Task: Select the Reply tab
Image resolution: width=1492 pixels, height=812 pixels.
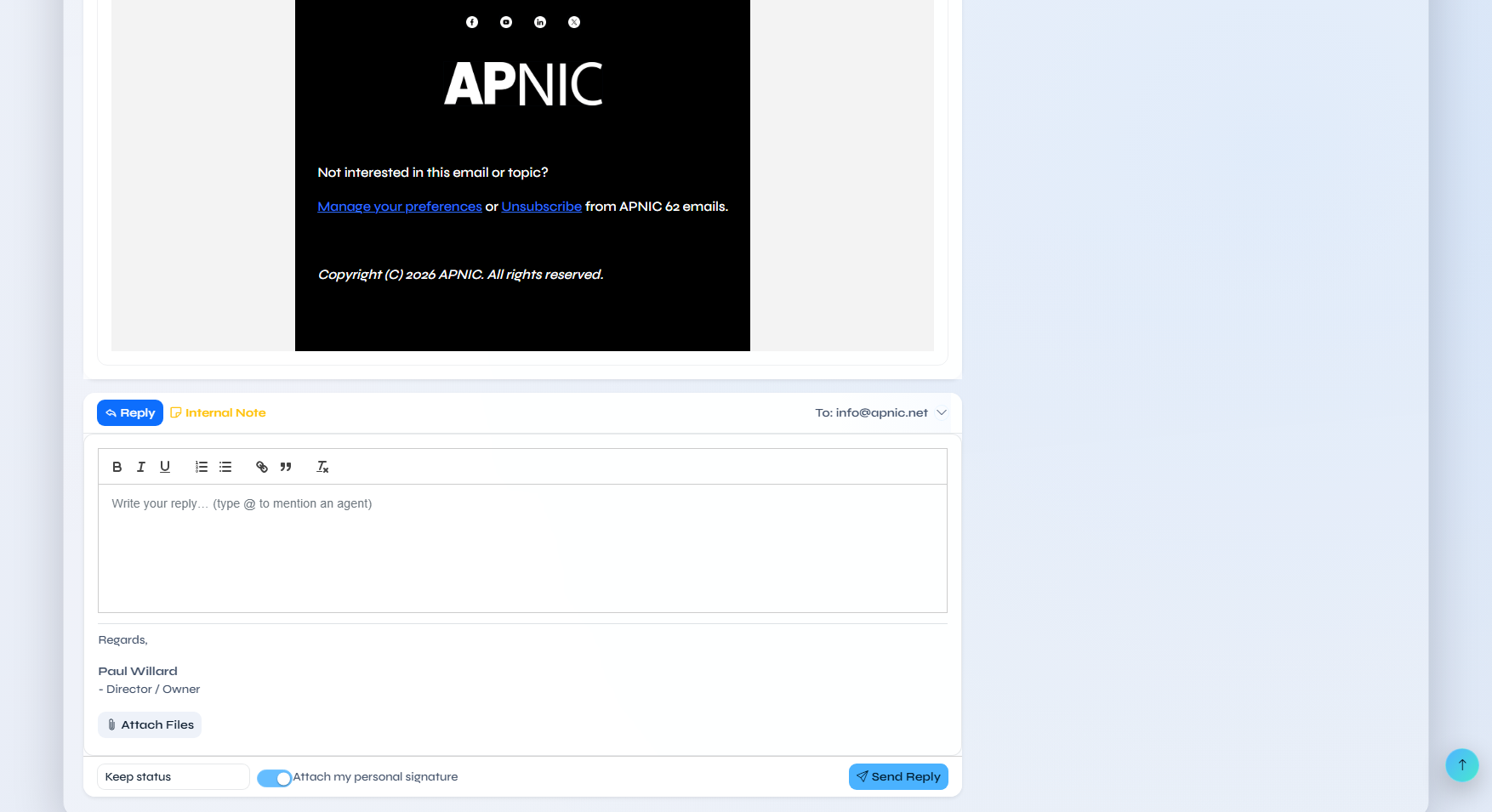Action: 130,413
